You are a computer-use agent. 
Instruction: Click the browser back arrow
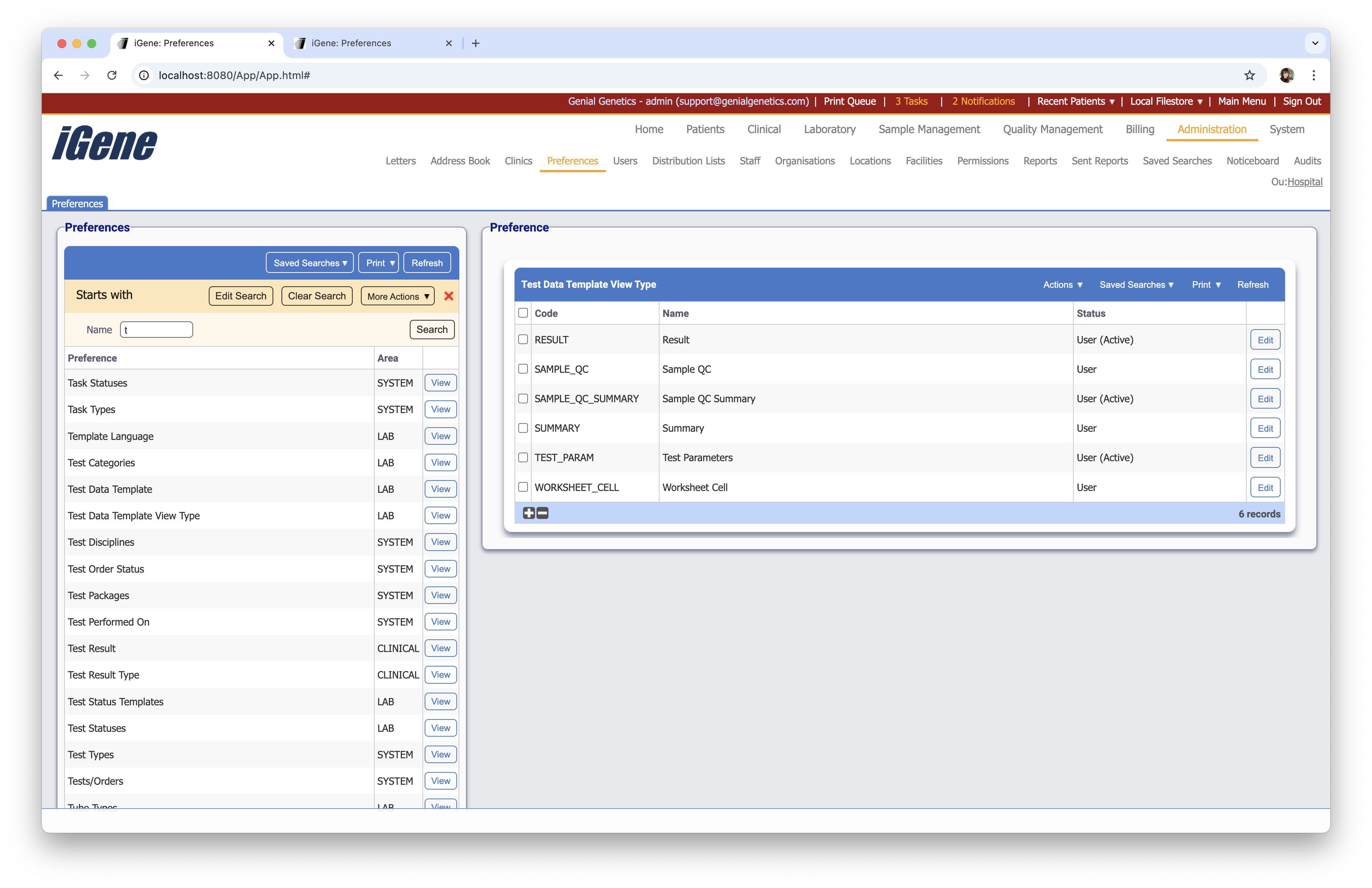click(58, 75)
